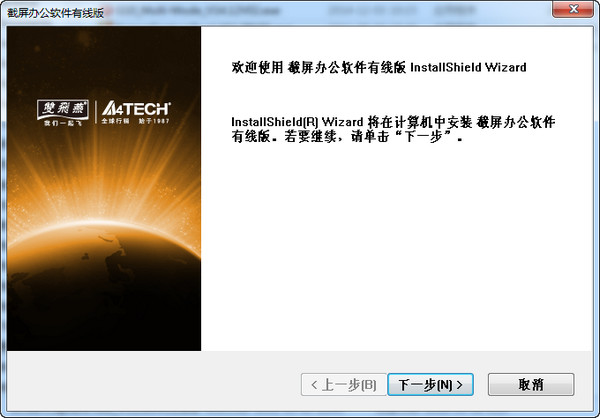Click the greyed-out 上一步(B) button
Image resolution: width=600 pixels, height=418 pixels.
pyautogui.click(x=343, y=384)
